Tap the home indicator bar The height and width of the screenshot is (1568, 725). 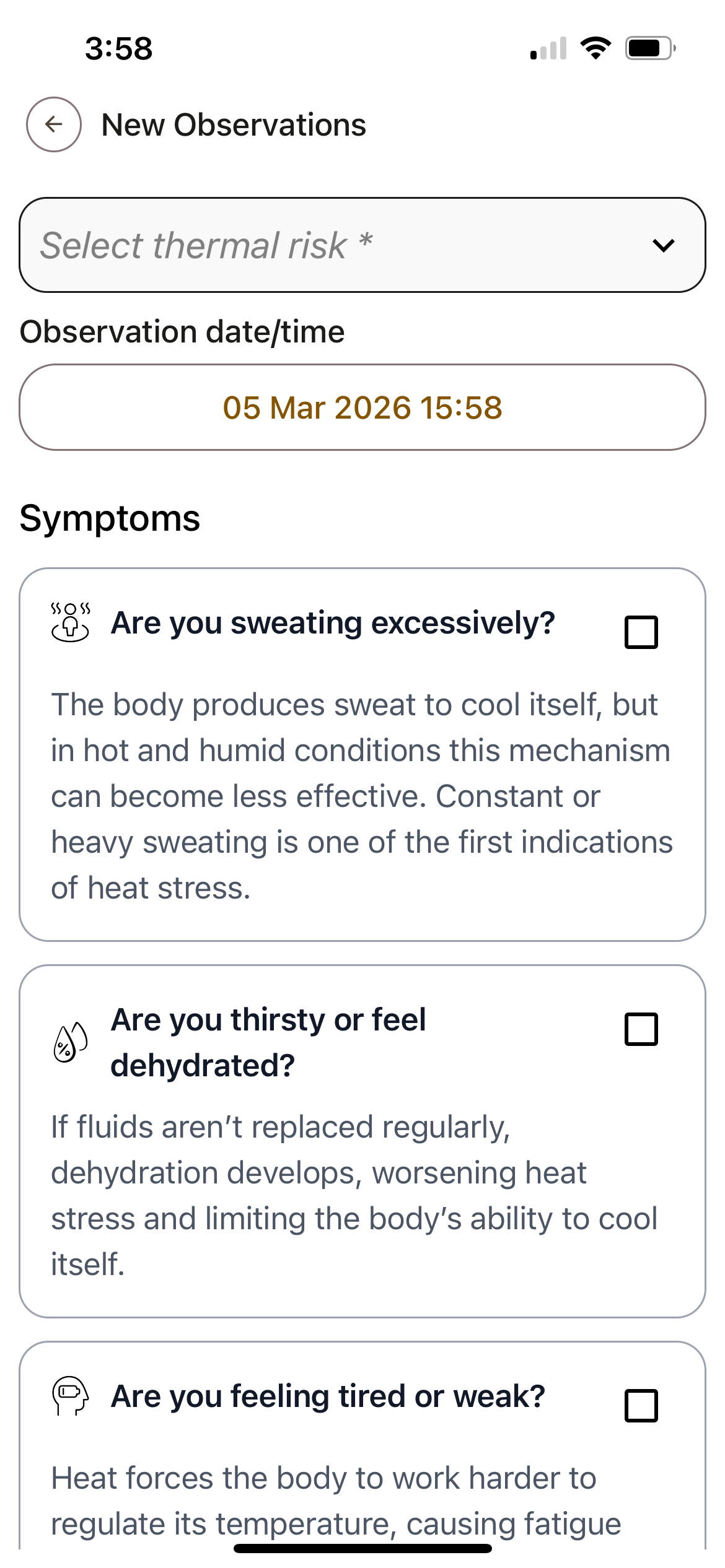coord(362,1548)
